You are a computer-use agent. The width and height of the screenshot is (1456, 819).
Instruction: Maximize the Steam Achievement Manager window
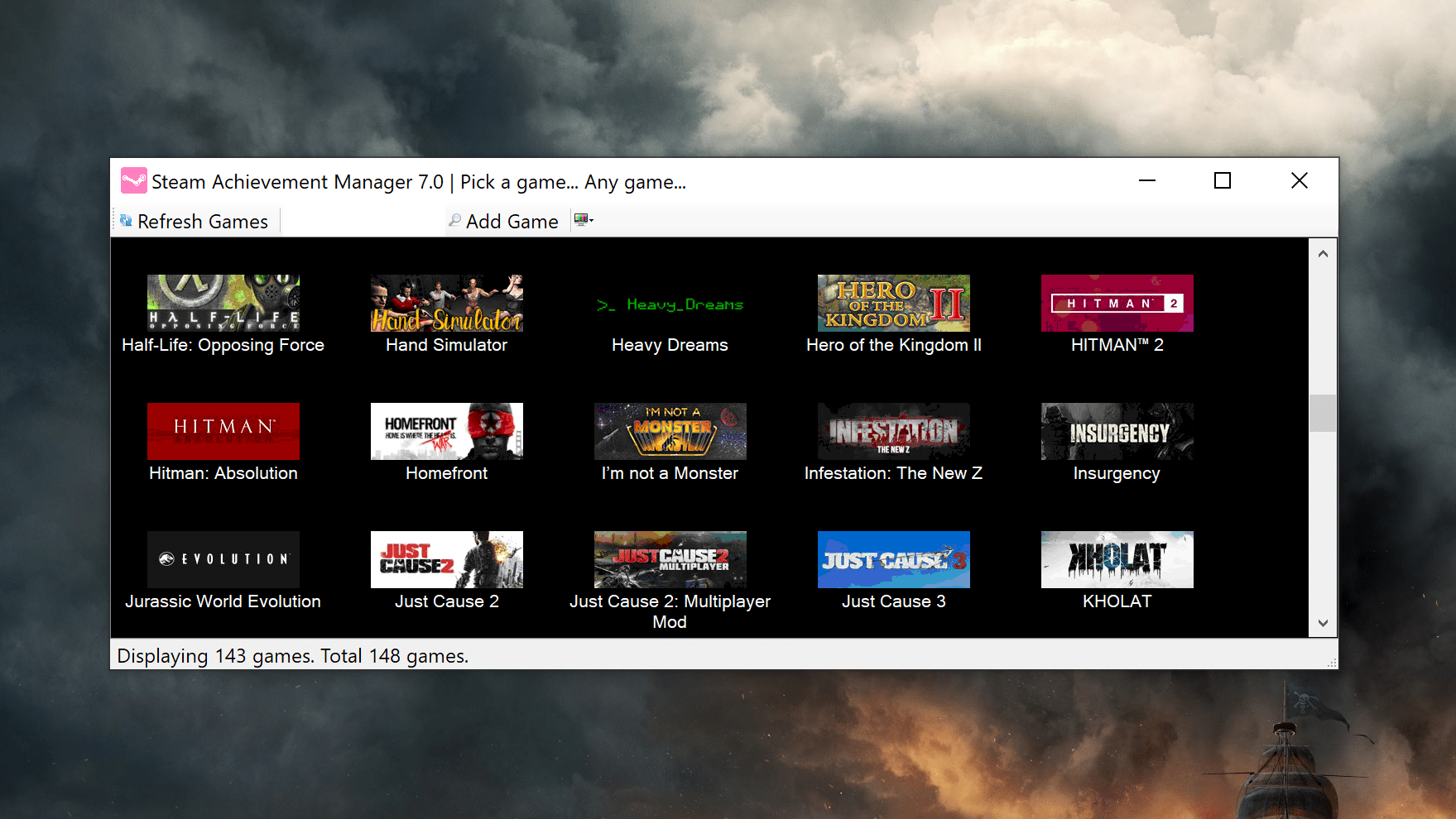(1223, 180)
